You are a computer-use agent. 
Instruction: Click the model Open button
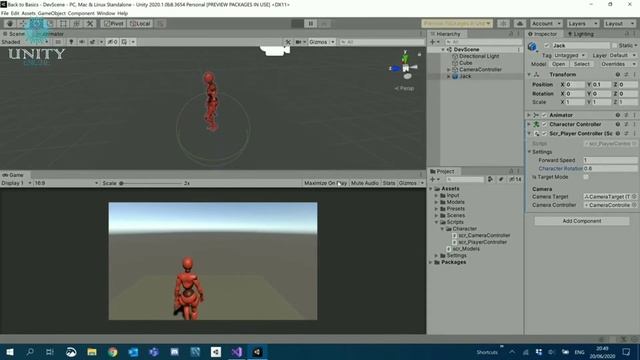pyautogui.click(x=558, y=64)
